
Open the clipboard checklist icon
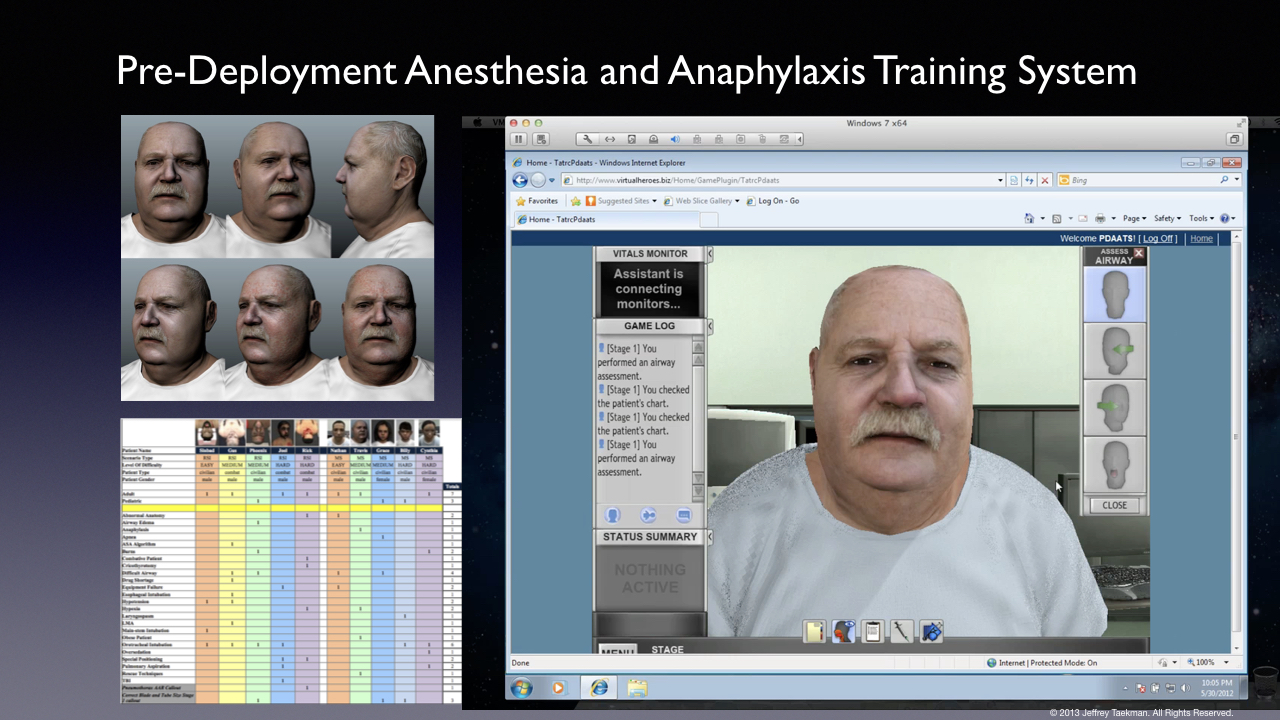point(873,632)
